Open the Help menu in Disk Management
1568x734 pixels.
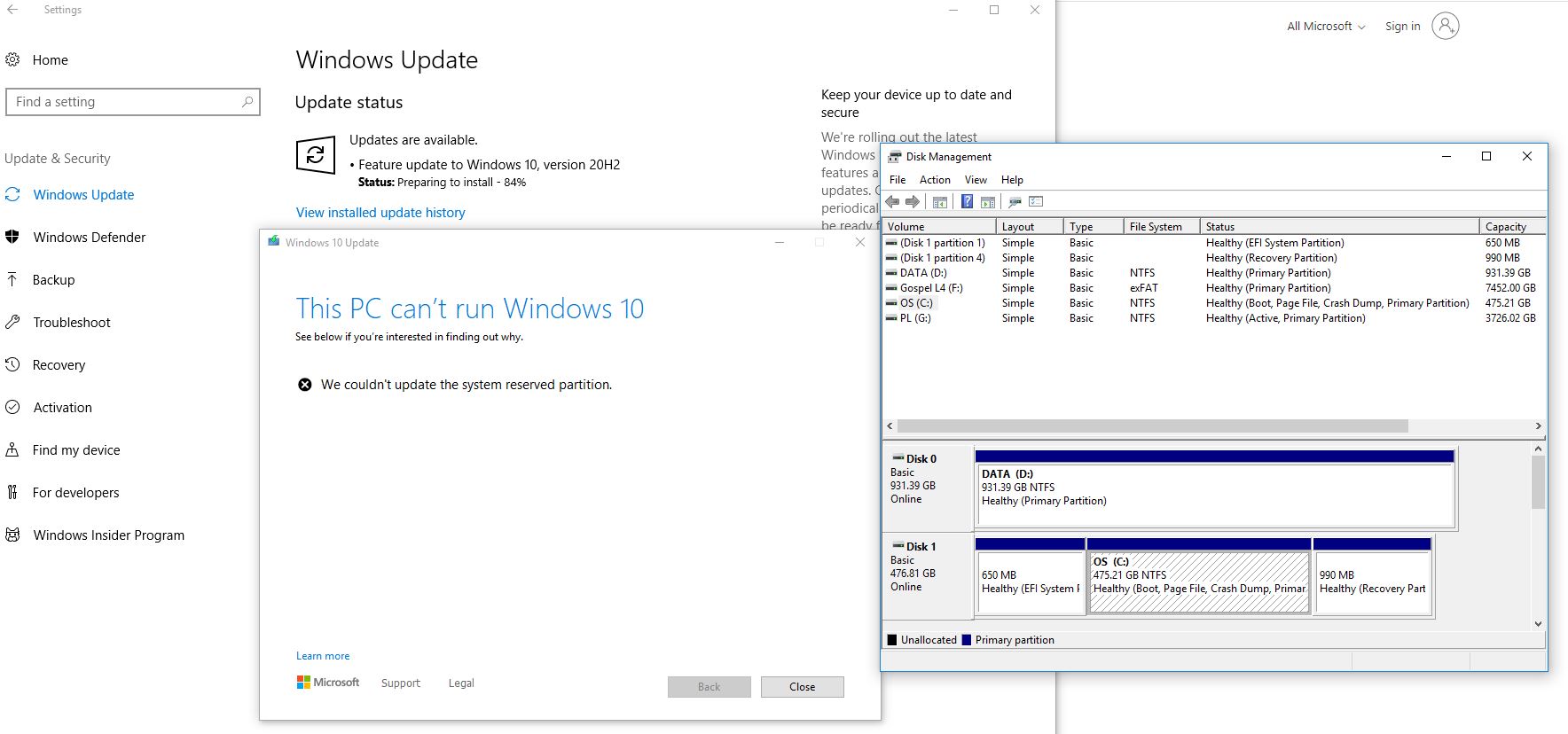coord(1012,180)
